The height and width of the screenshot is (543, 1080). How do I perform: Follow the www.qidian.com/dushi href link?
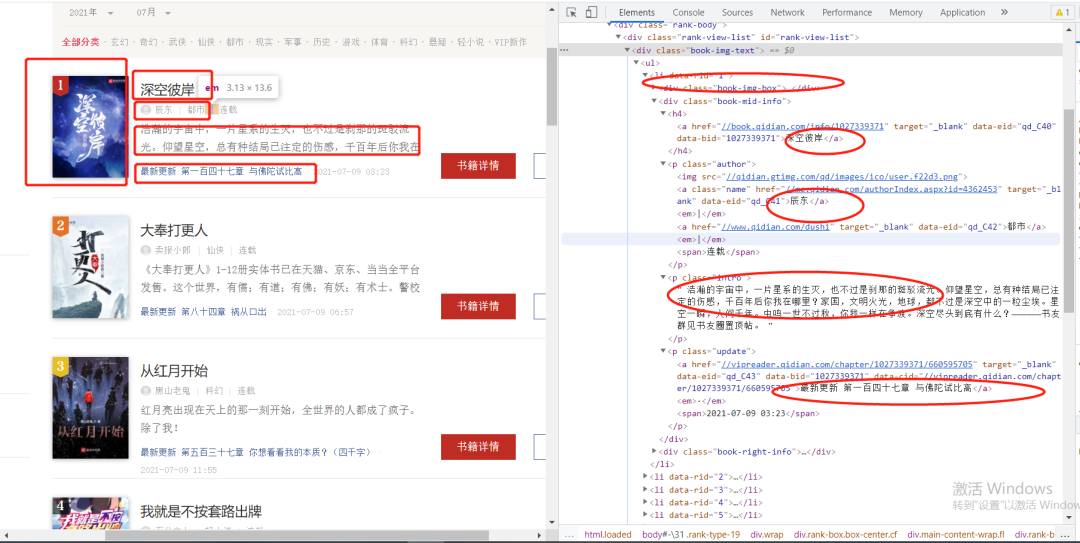[x=776, y=226]
